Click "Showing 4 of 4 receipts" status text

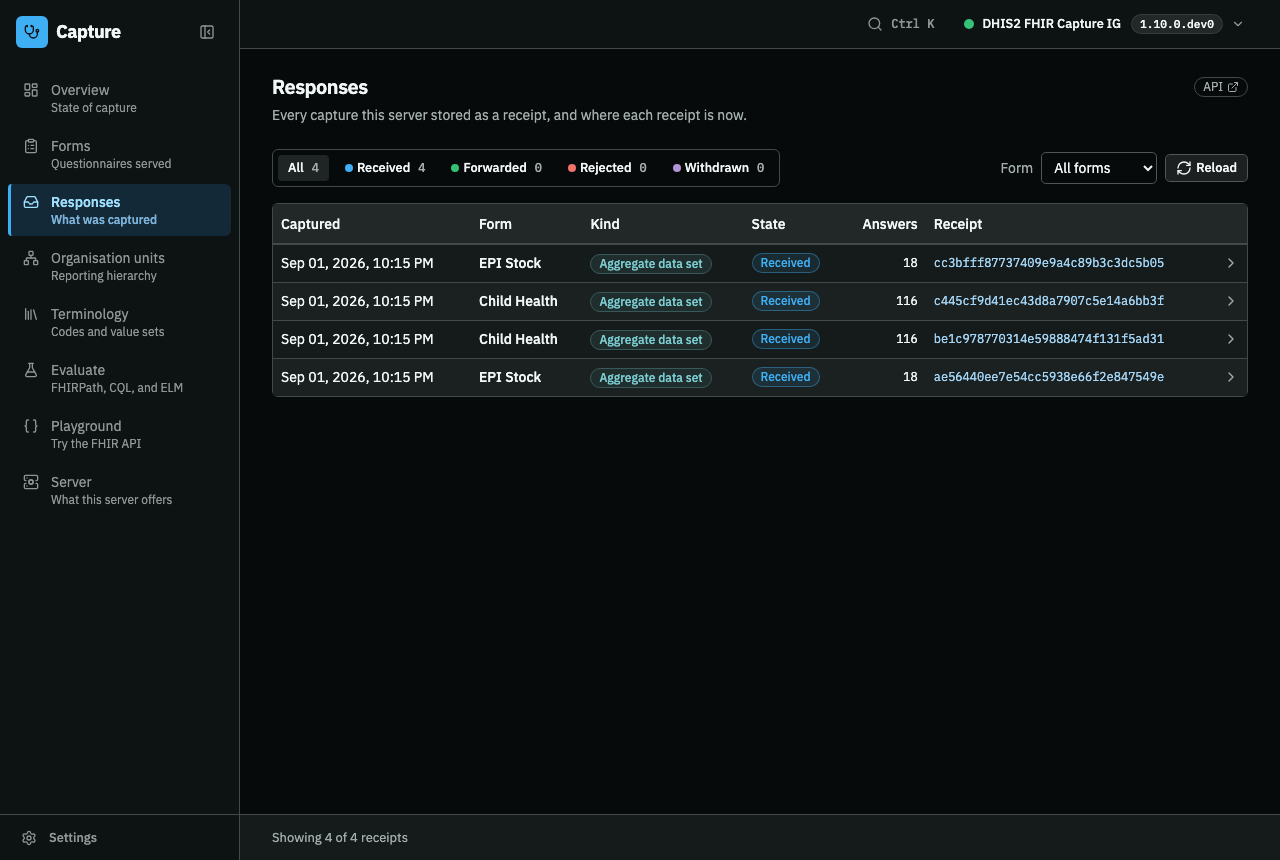point(340,838)
